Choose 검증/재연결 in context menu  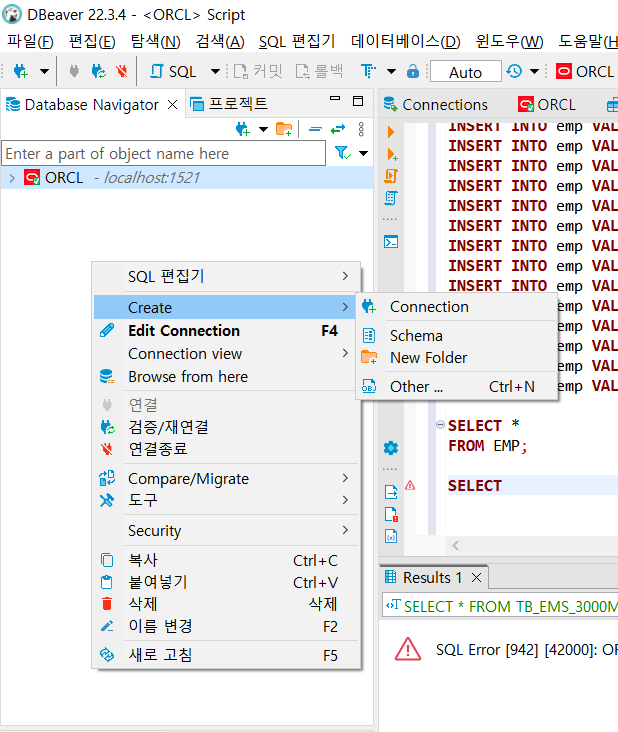[227, 427]
